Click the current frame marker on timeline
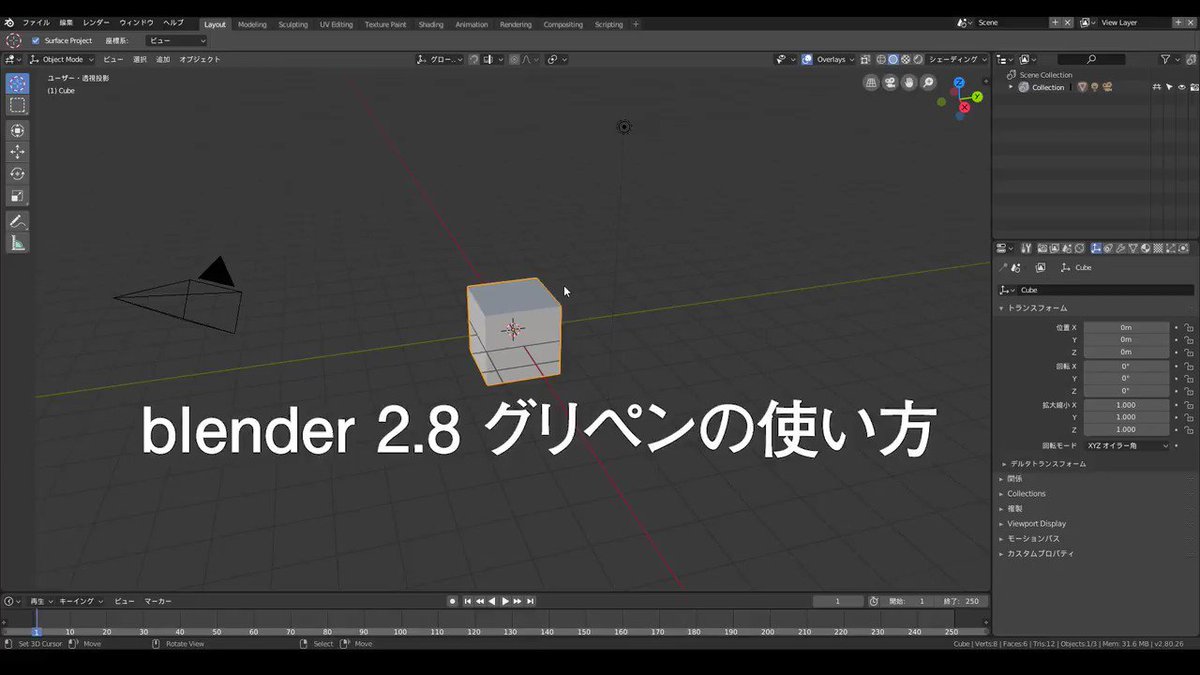Screen dimensions: 1200x675 (x=36, y=632)
